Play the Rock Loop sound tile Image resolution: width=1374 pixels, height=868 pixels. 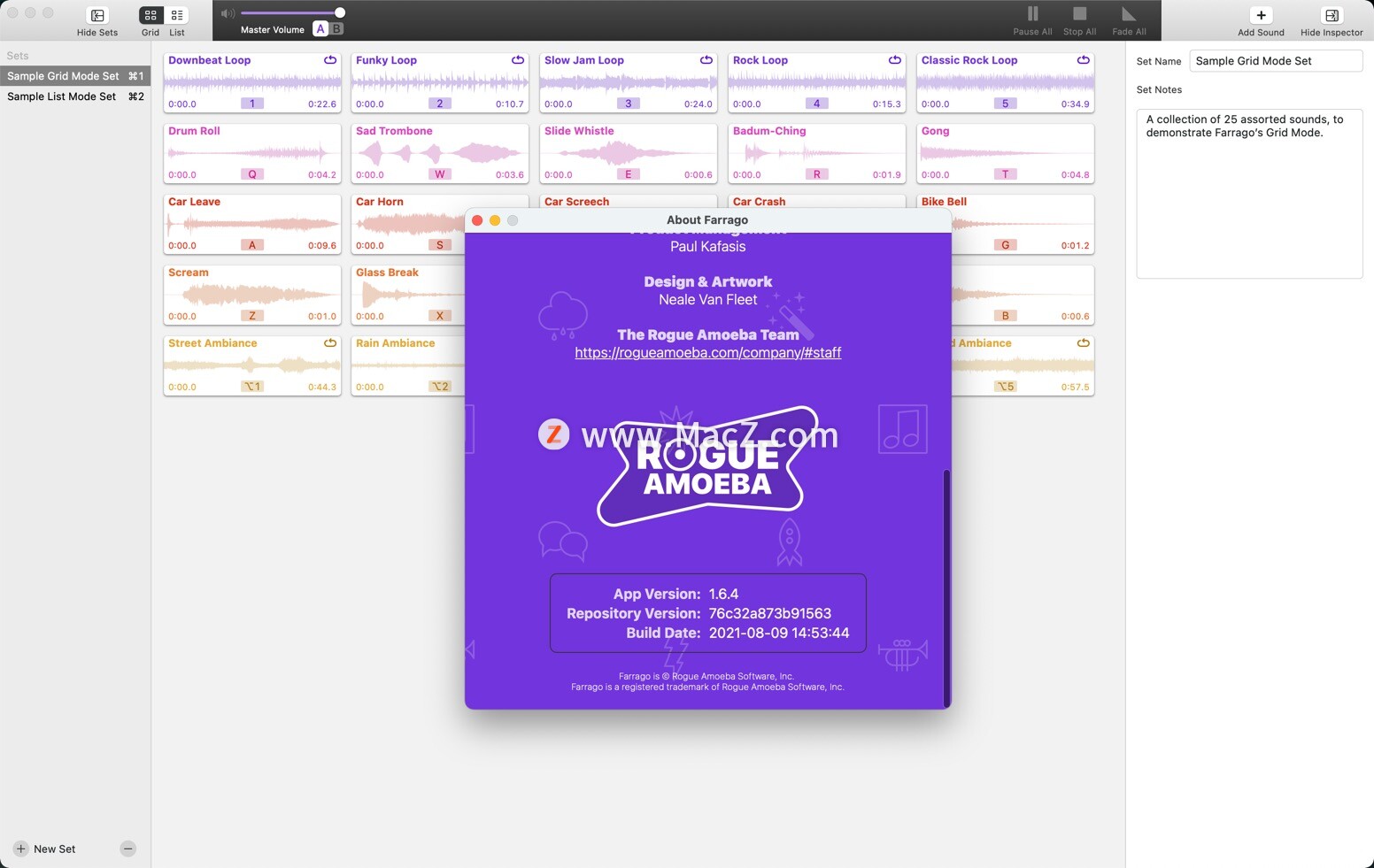(x=817, y=83)
